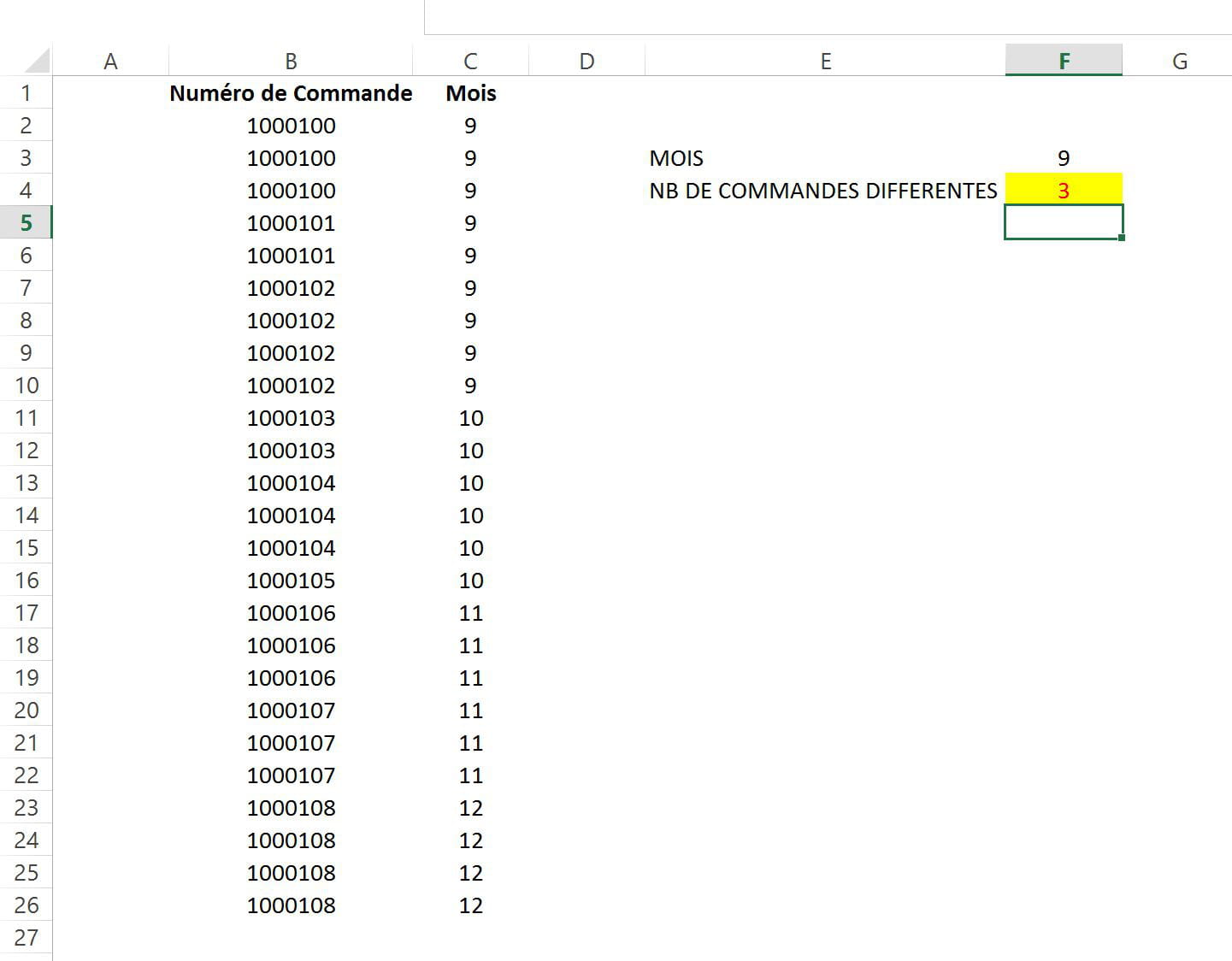Click column header E
This screenshot has height=961, width=1232.
[825, 61]
